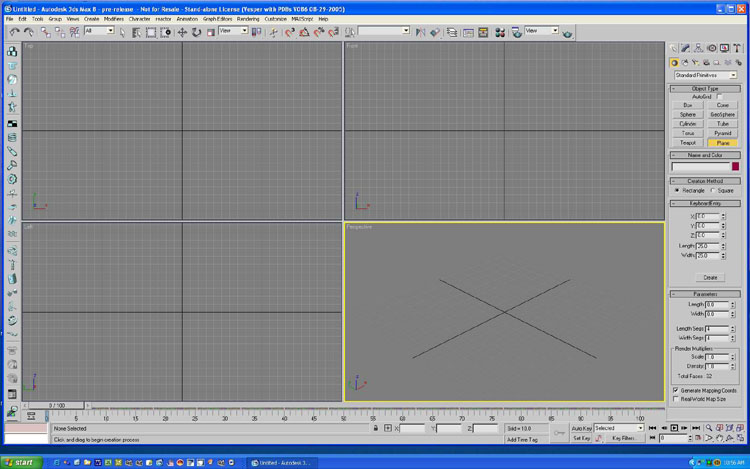Viewport: 750px width, 469px height.
Task: Click the object color swatch
Action: pos(735,167)
